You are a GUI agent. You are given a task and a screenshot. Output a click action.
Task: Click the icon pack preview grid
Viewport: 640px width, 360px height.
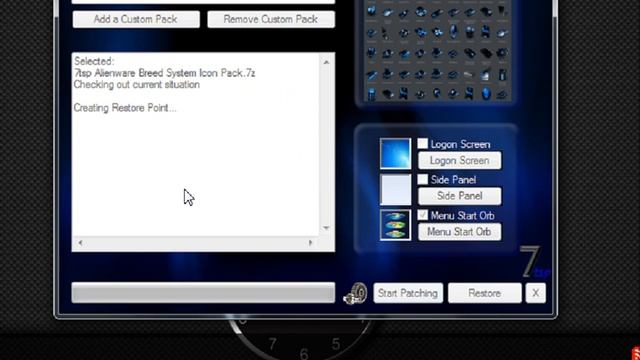(x=436, y=50)
